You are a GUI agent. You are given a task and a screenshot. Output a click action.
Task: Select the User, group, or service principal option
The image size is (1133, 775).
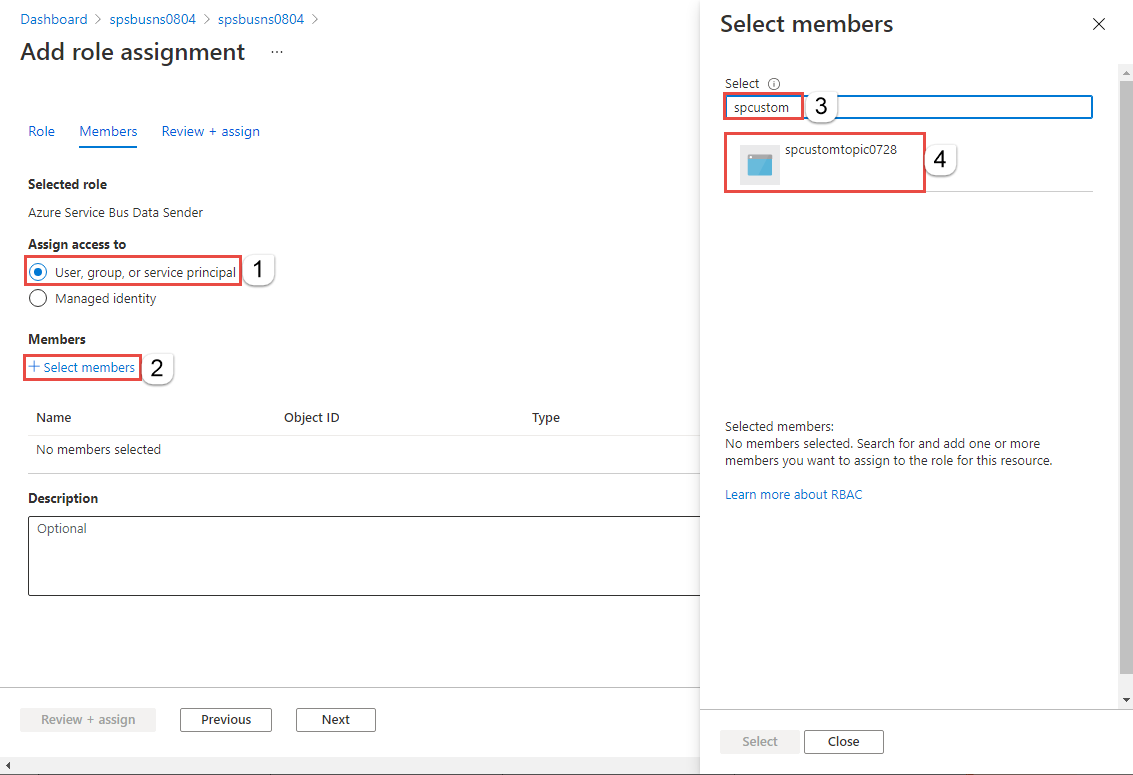click(x=37, y=270)
